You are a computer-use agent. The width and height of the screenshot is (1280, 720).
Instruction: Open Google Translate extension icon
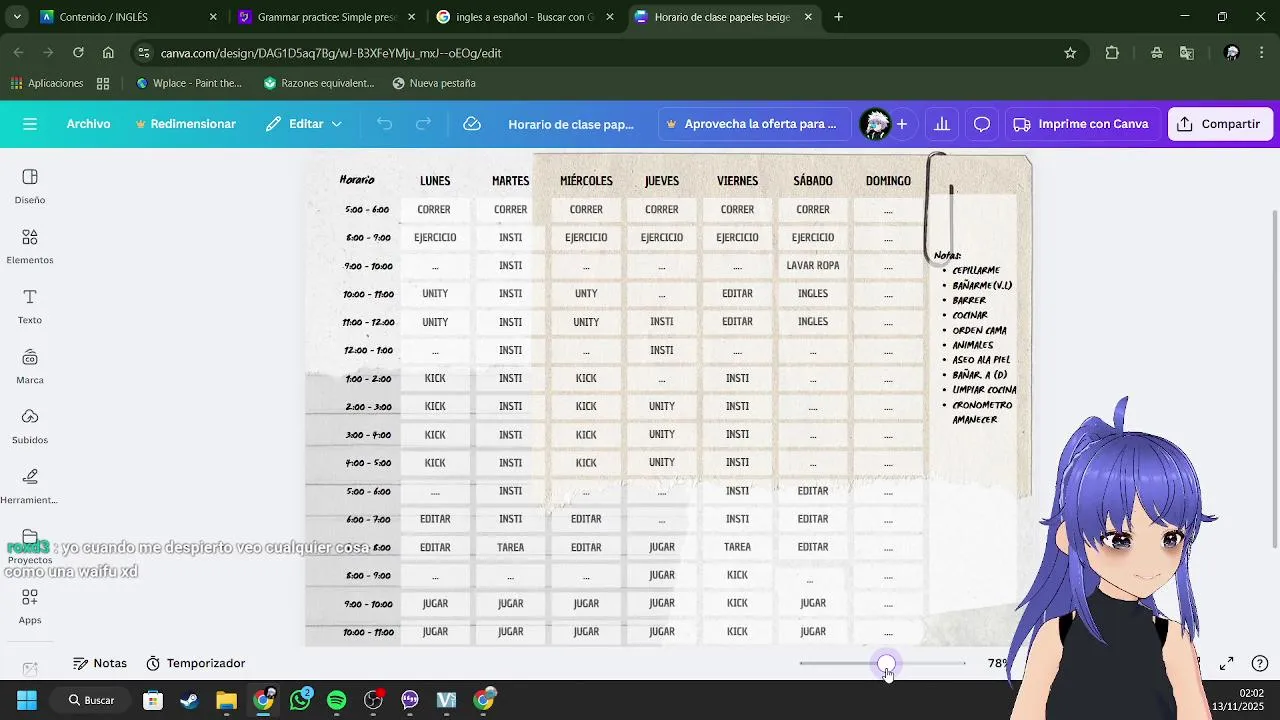[x=1187, y=53]
